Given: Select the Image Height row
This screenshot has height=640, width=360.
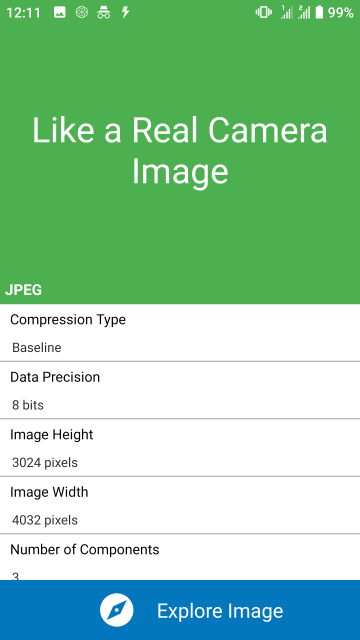Looking at the screenshot, I should click(180, 448).
